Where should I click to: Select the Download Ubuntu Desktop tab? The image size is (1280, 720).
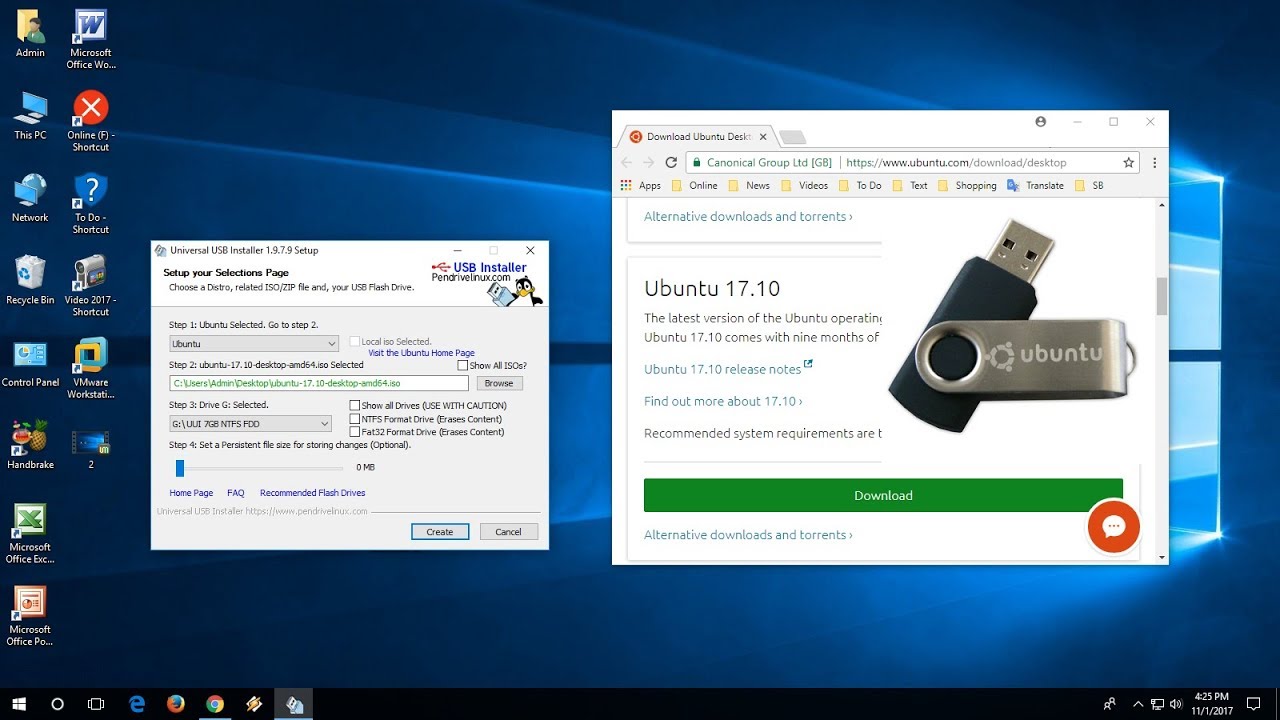click(697, 137)
